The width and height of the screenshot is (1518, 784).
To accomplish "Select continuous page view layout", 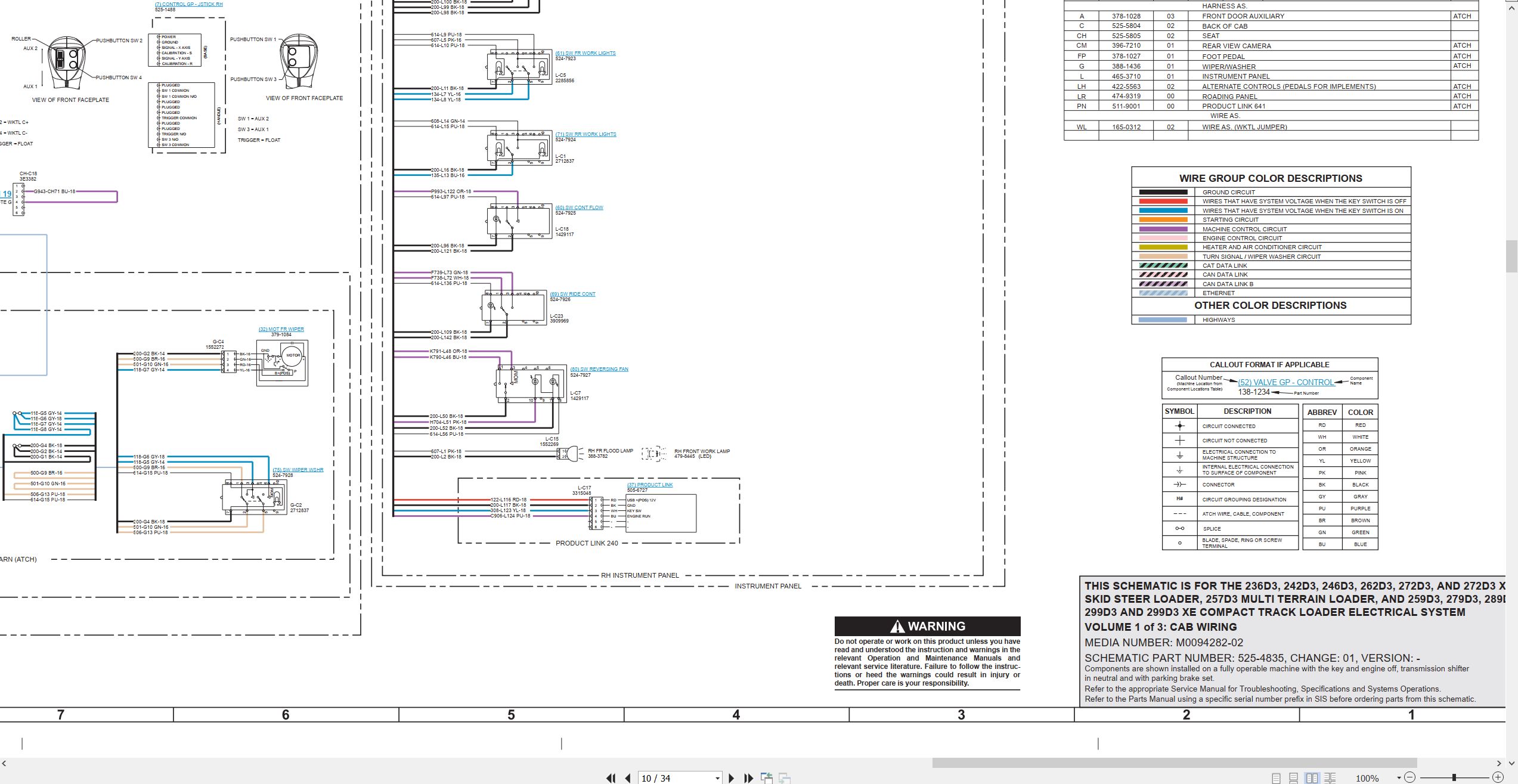I will (x=1293, y=778).
